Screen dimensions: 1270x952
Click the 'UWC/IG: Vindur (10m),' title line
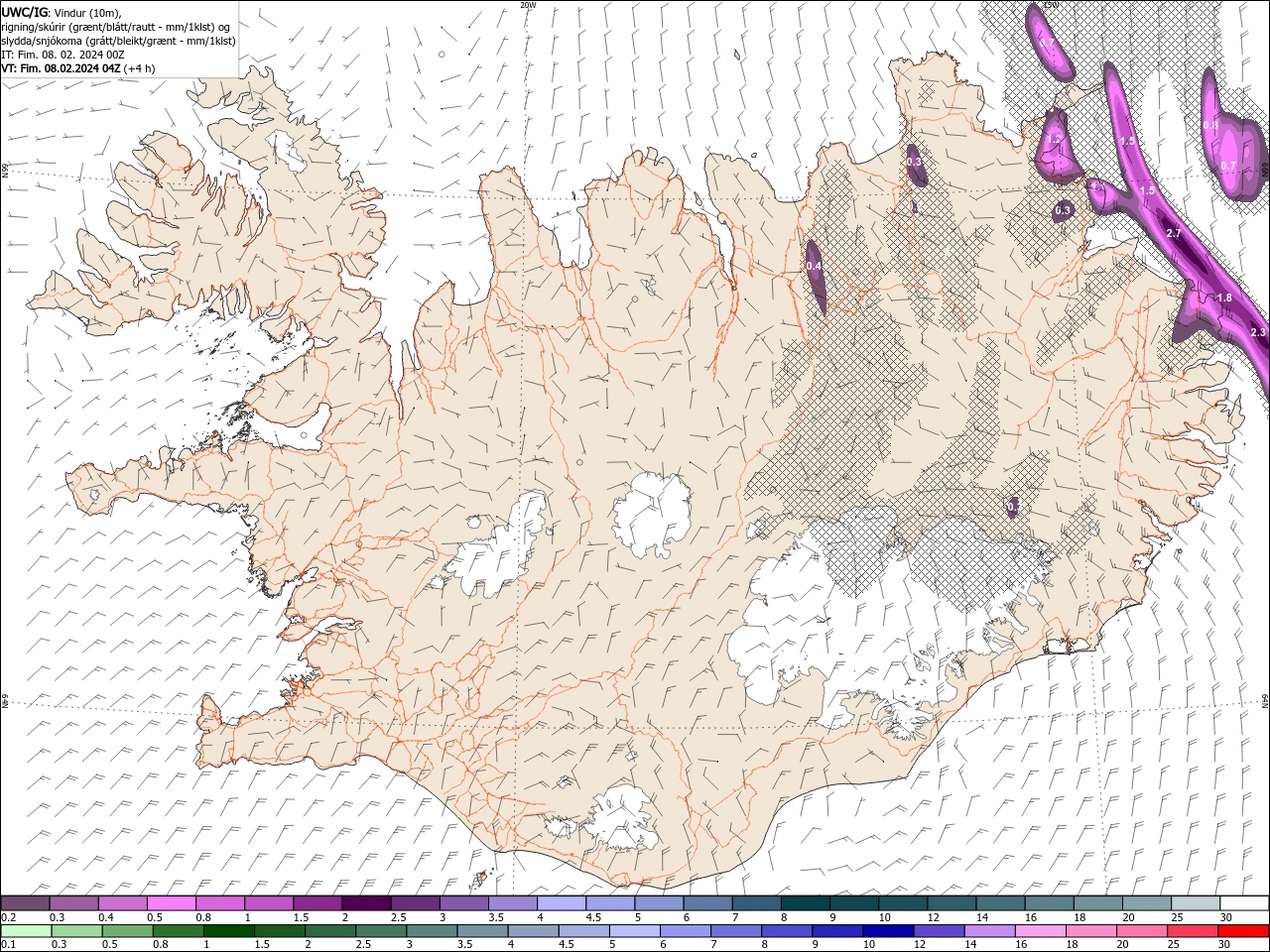(x=62, y=11)
